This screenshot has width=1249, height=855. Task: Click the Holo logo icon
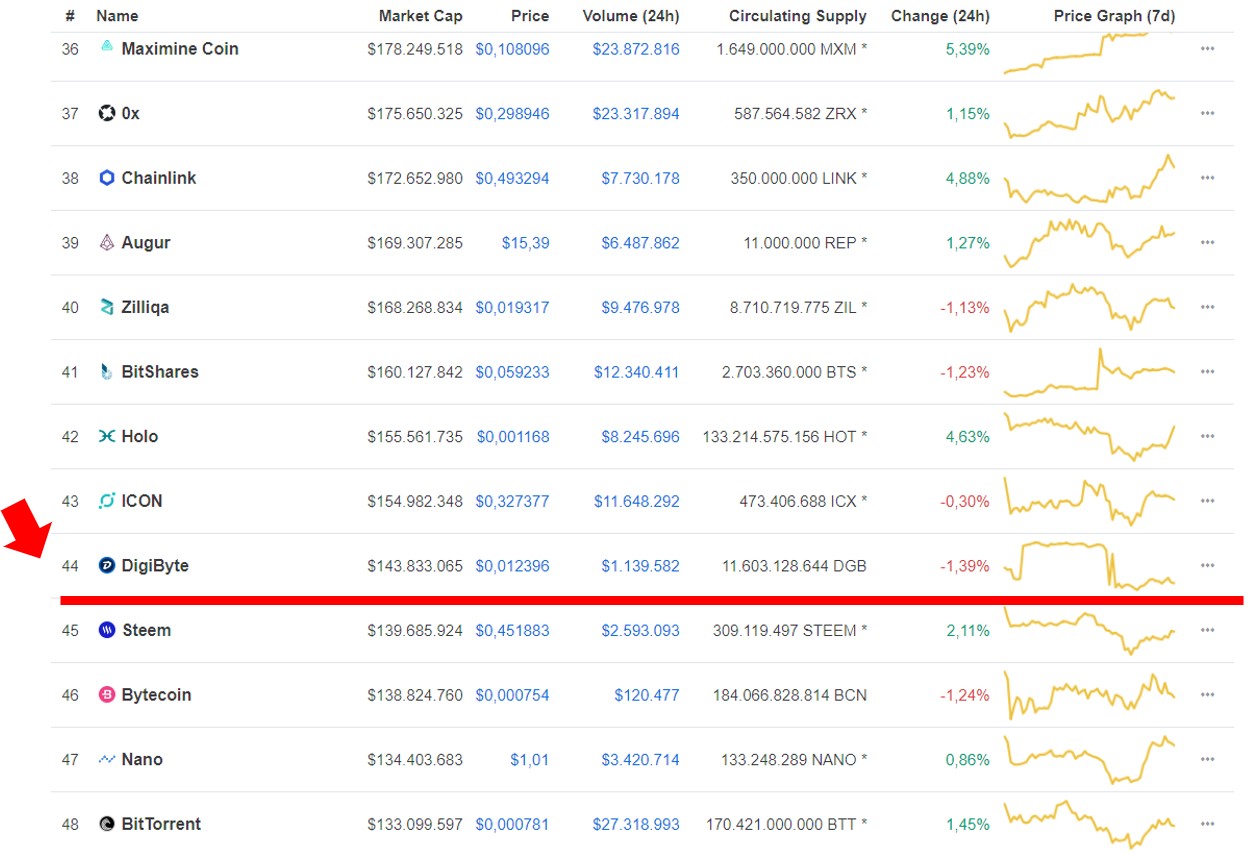click(107, 436)
